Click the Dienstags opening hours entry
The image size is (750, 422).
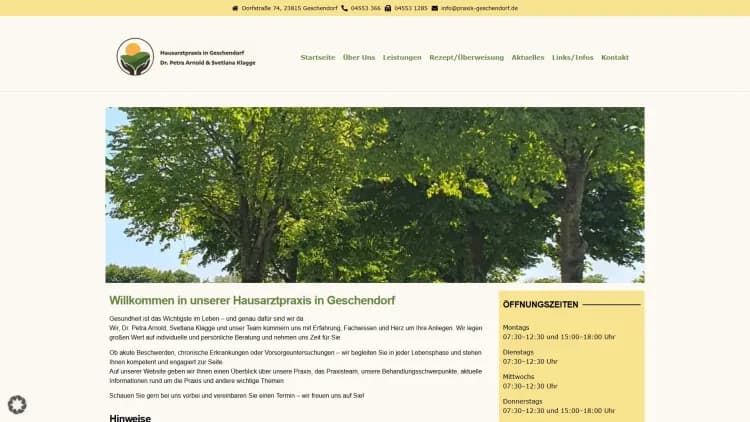[x=530, y=357]
